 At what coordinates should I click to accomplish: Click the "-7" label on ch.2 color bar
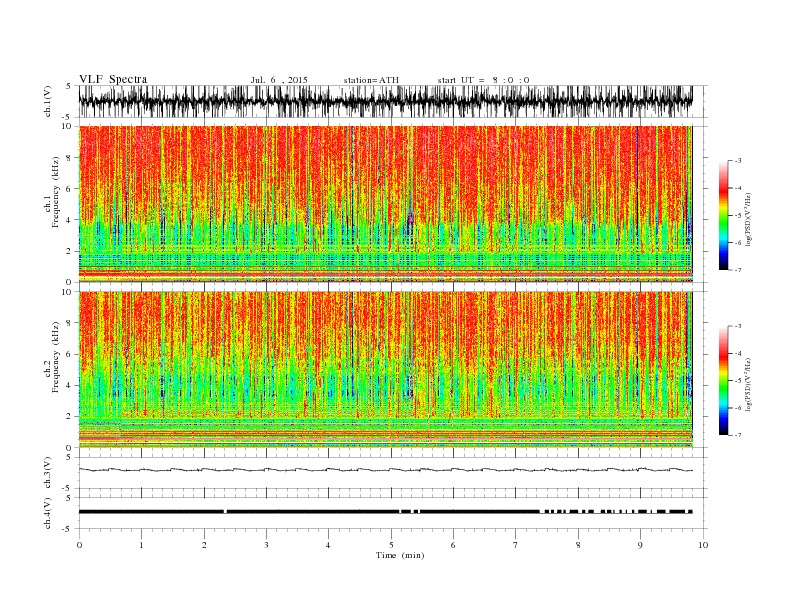pyautogui.click(x=738, y=435)
